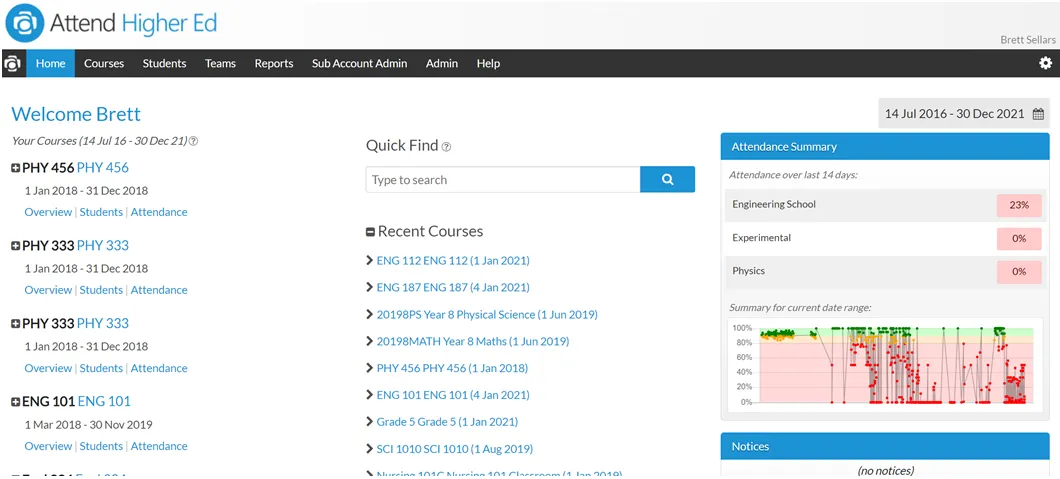Click the Physics row label
Screen dimensions: 1060x479
(x=748, y=271)
